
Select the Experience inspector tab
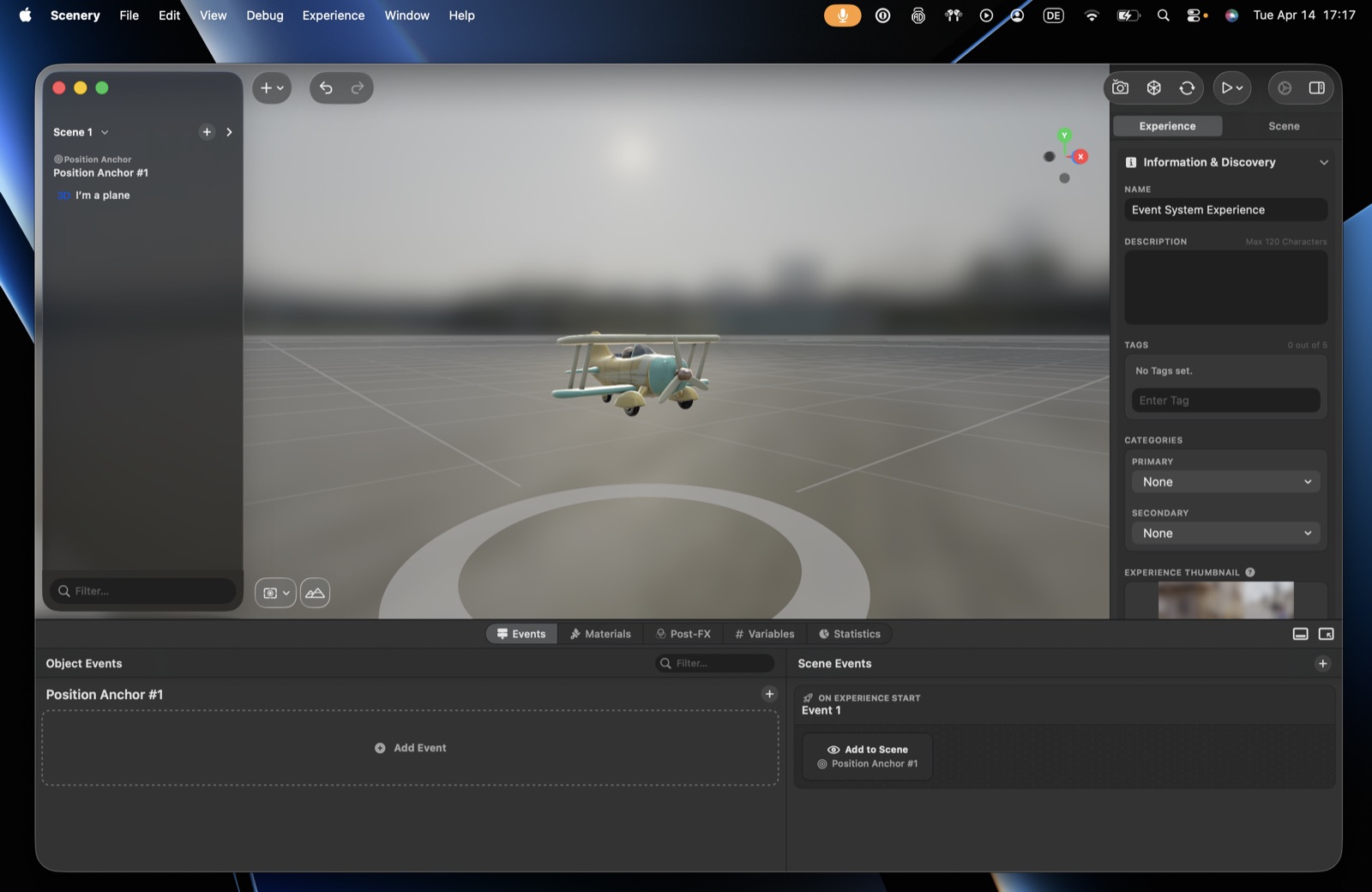click(1167, 126)
